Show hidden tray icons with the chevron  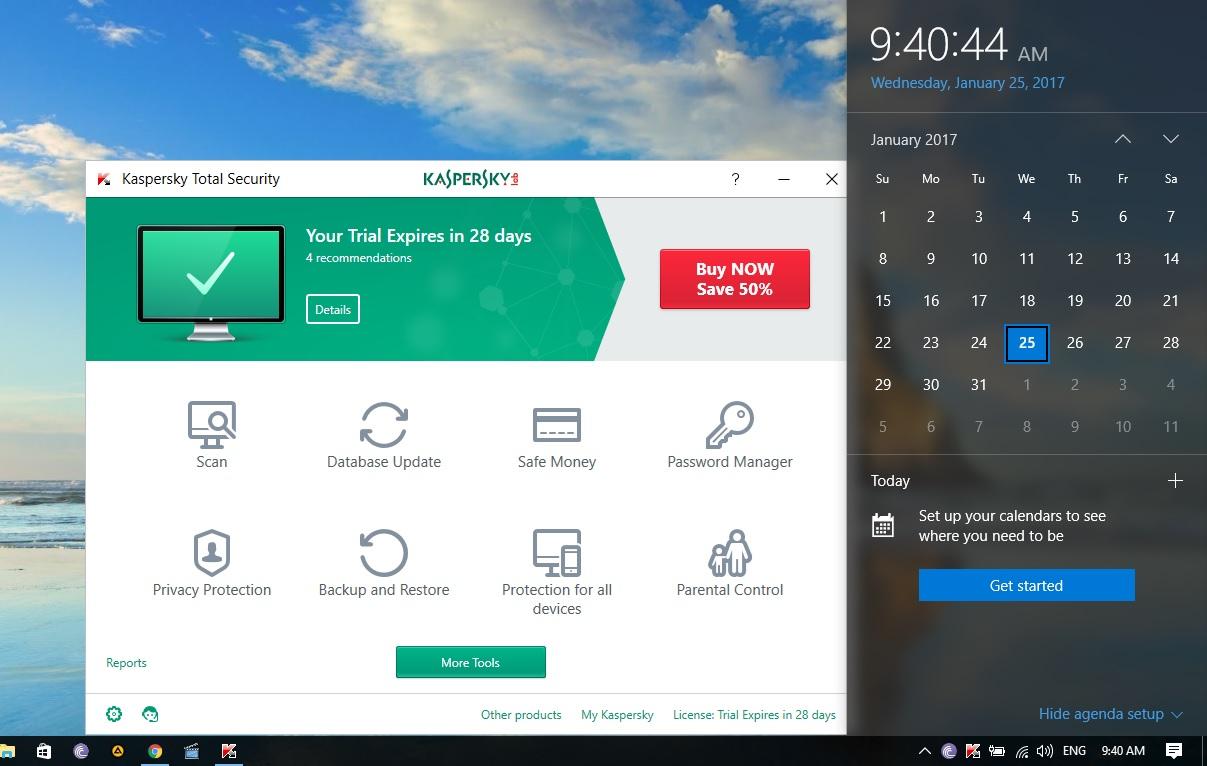[x=924, y=751]
